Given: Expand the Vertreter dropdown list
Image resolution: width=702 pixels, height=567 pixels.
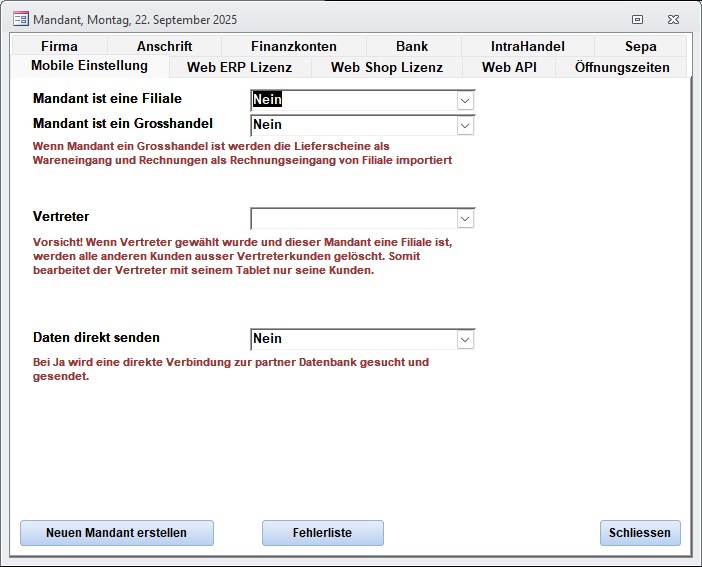Looking at the screenshot, I should [465, 218].
